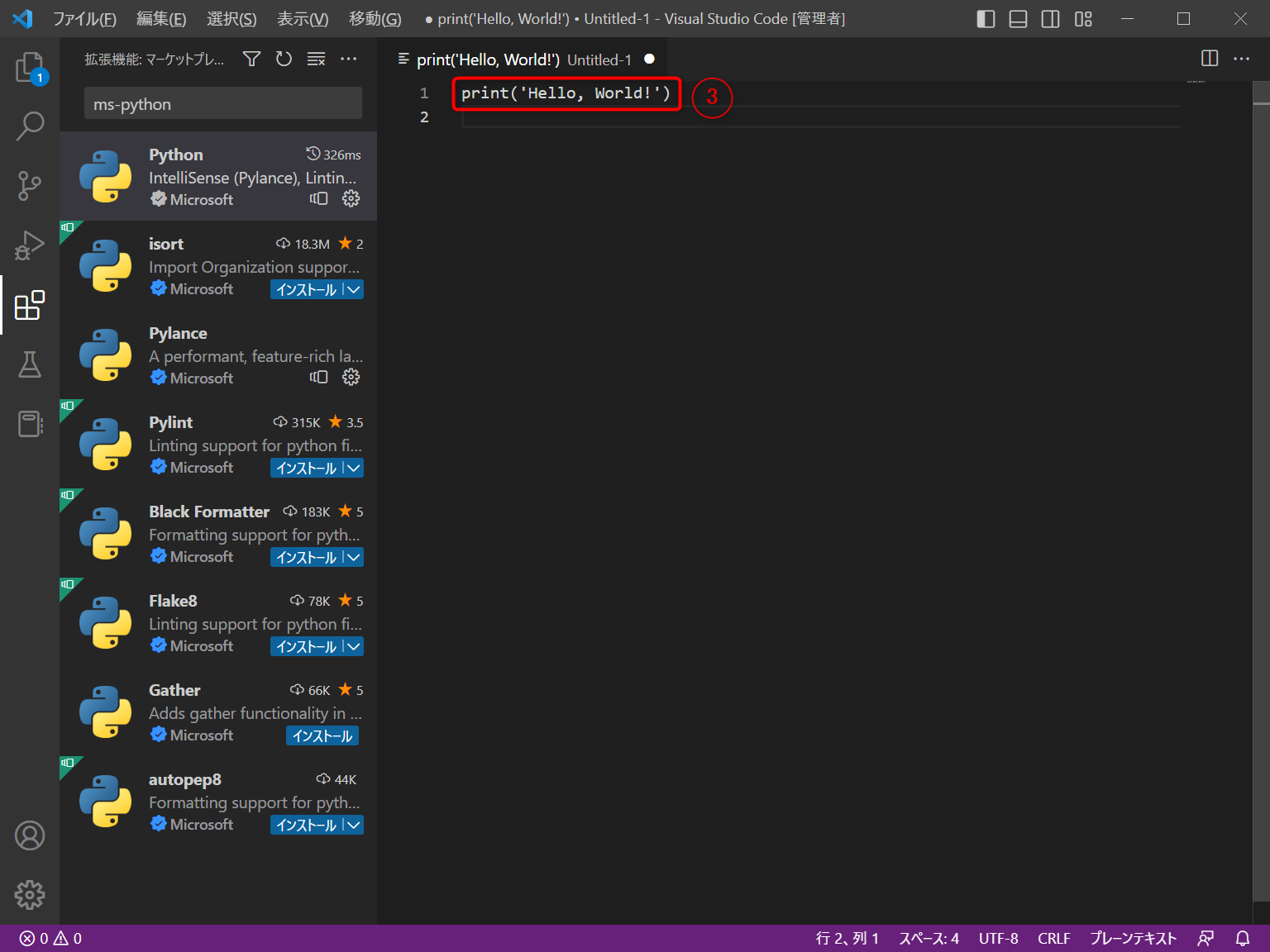Open the Python extension manage gear

(351, 198)
